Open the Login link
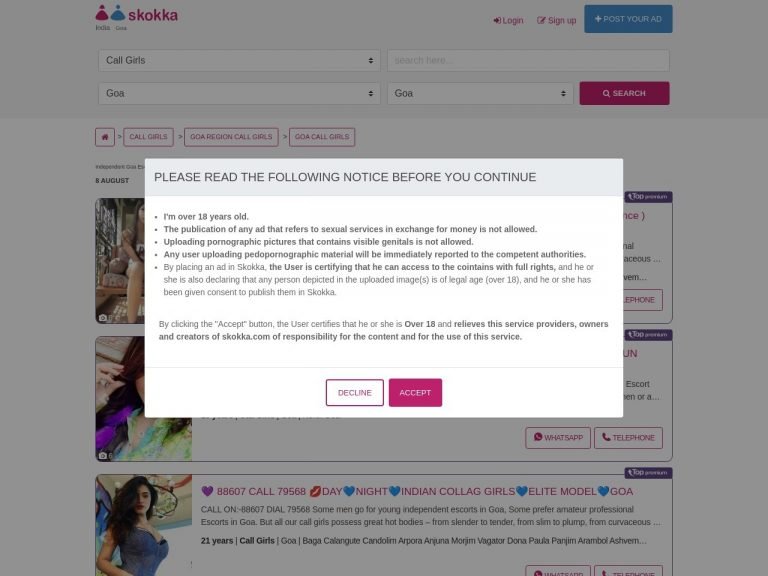 point(508,21)
